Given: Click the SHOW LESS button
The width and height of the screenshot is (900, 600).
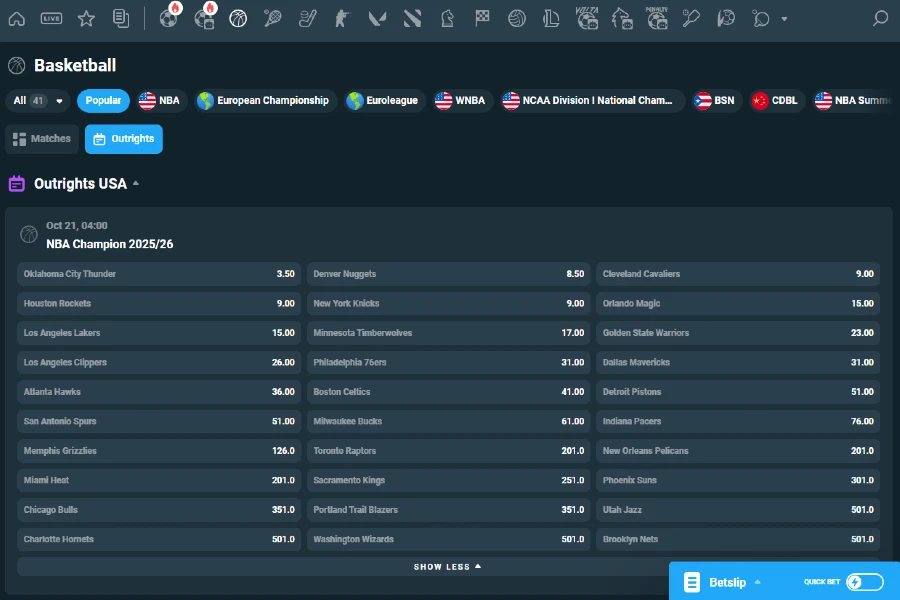Looking at the screenshot, I should tap(448, 565).
